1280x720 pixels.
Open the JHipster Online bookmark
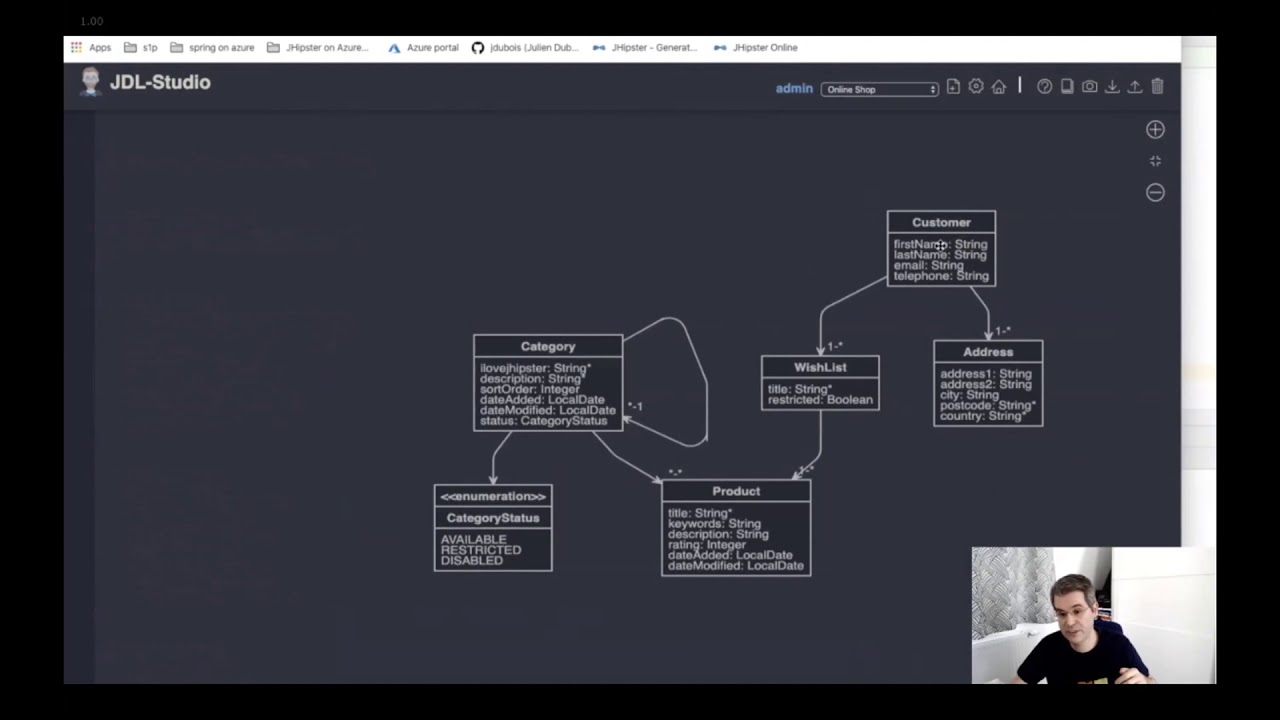[x=756, y=47]
